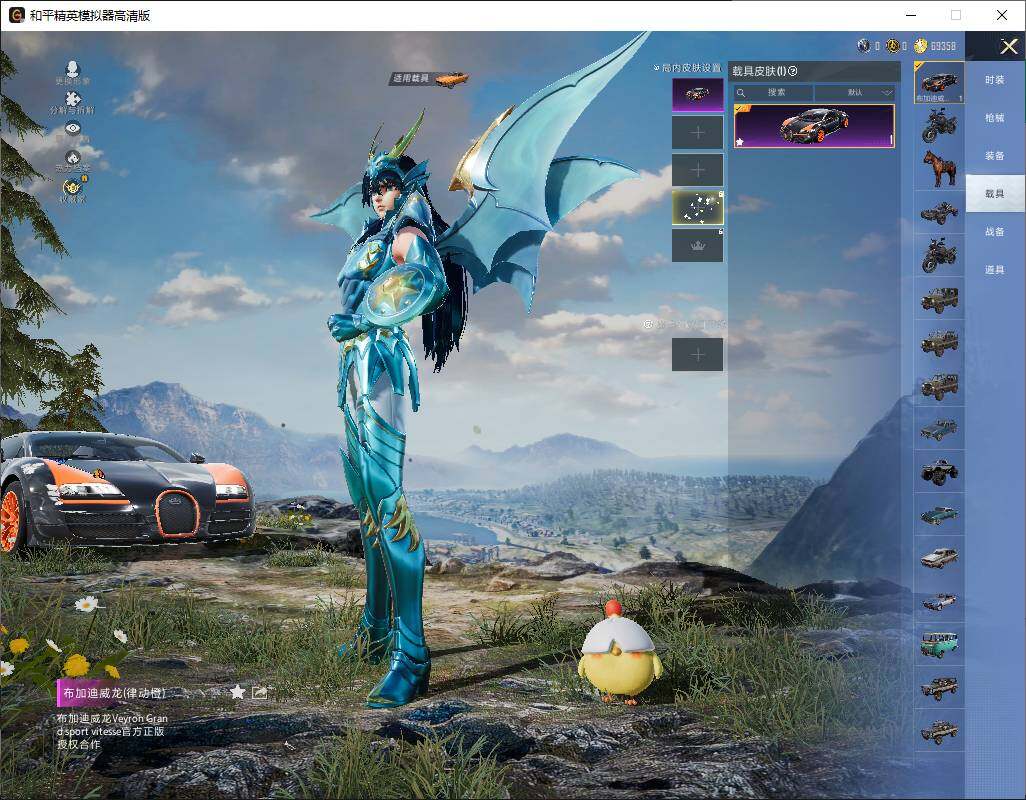This screenshot has height=800, width=1026.
Task: Select the purple Bugatti skin card
Action: point(814,125)
